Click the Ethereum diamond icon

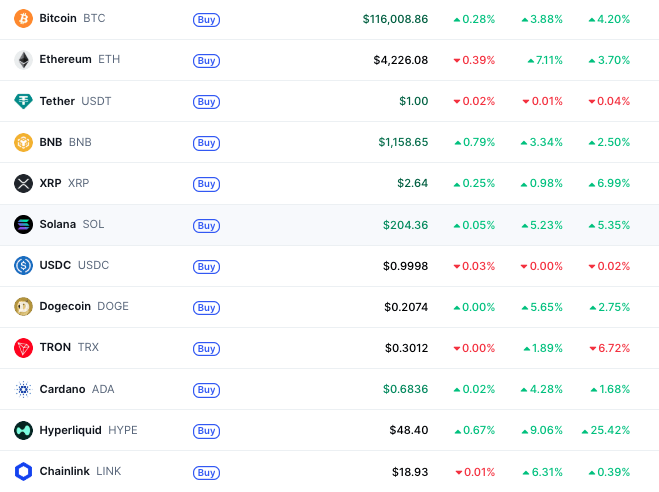click(x=23, y=60)
